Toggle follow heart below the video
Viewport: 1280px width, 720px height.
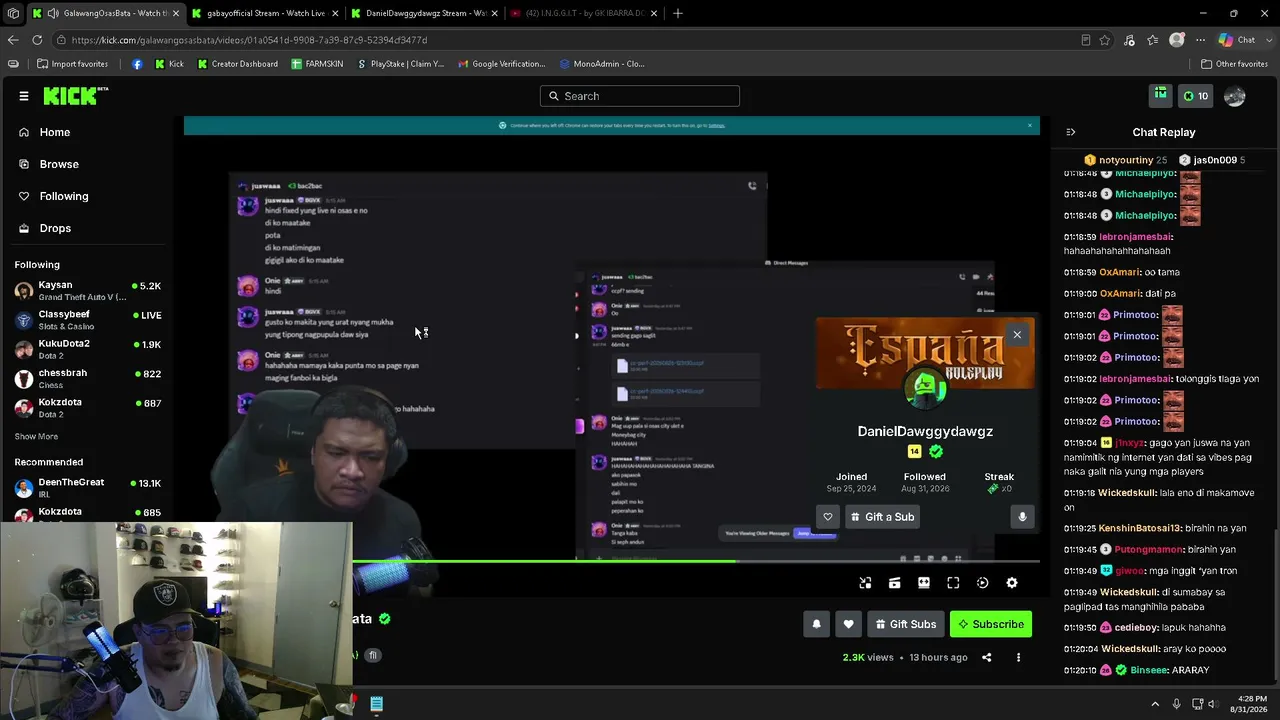tap(848, 624)
